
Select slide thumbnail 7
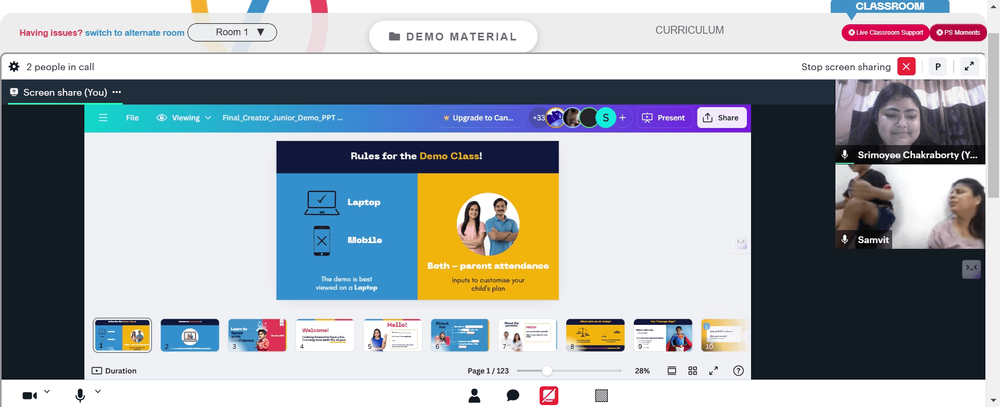(x=528, y=335)
